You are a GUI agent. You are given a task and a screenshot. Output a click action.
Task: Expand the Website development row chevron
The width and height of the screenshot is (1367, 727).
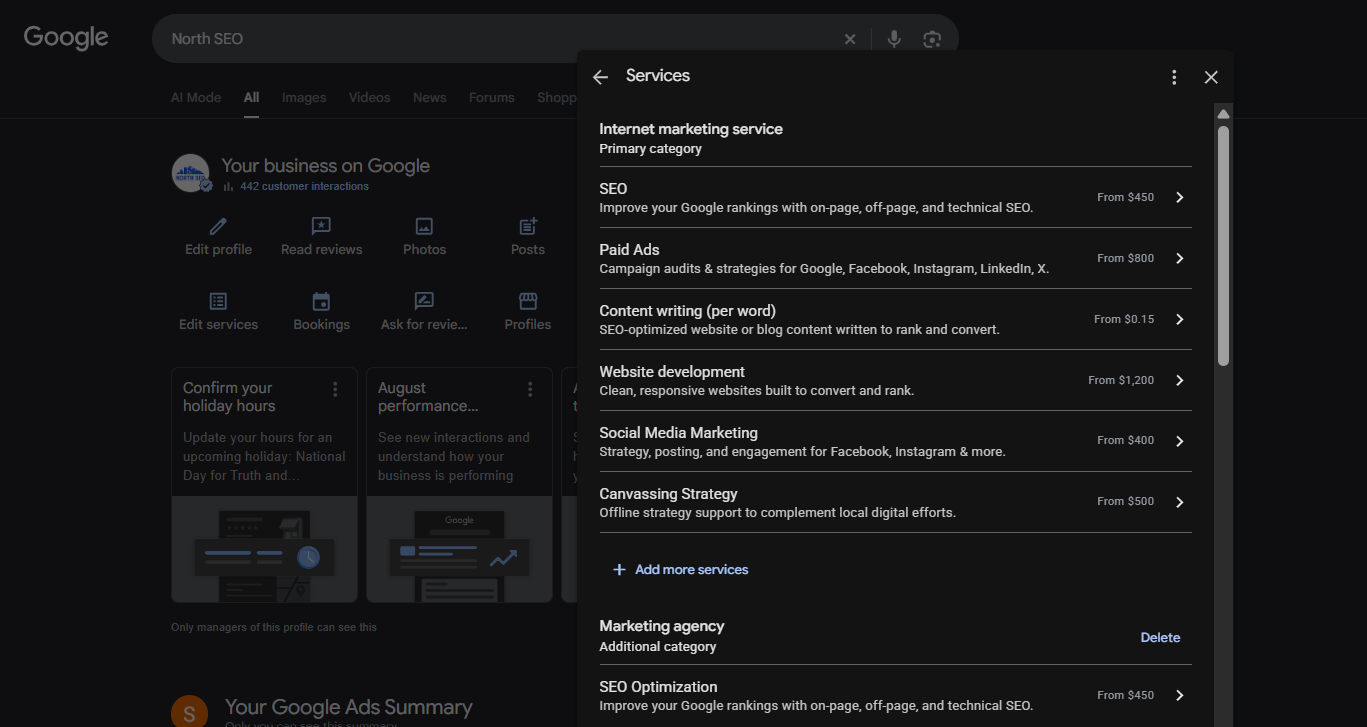point(1180,380)
